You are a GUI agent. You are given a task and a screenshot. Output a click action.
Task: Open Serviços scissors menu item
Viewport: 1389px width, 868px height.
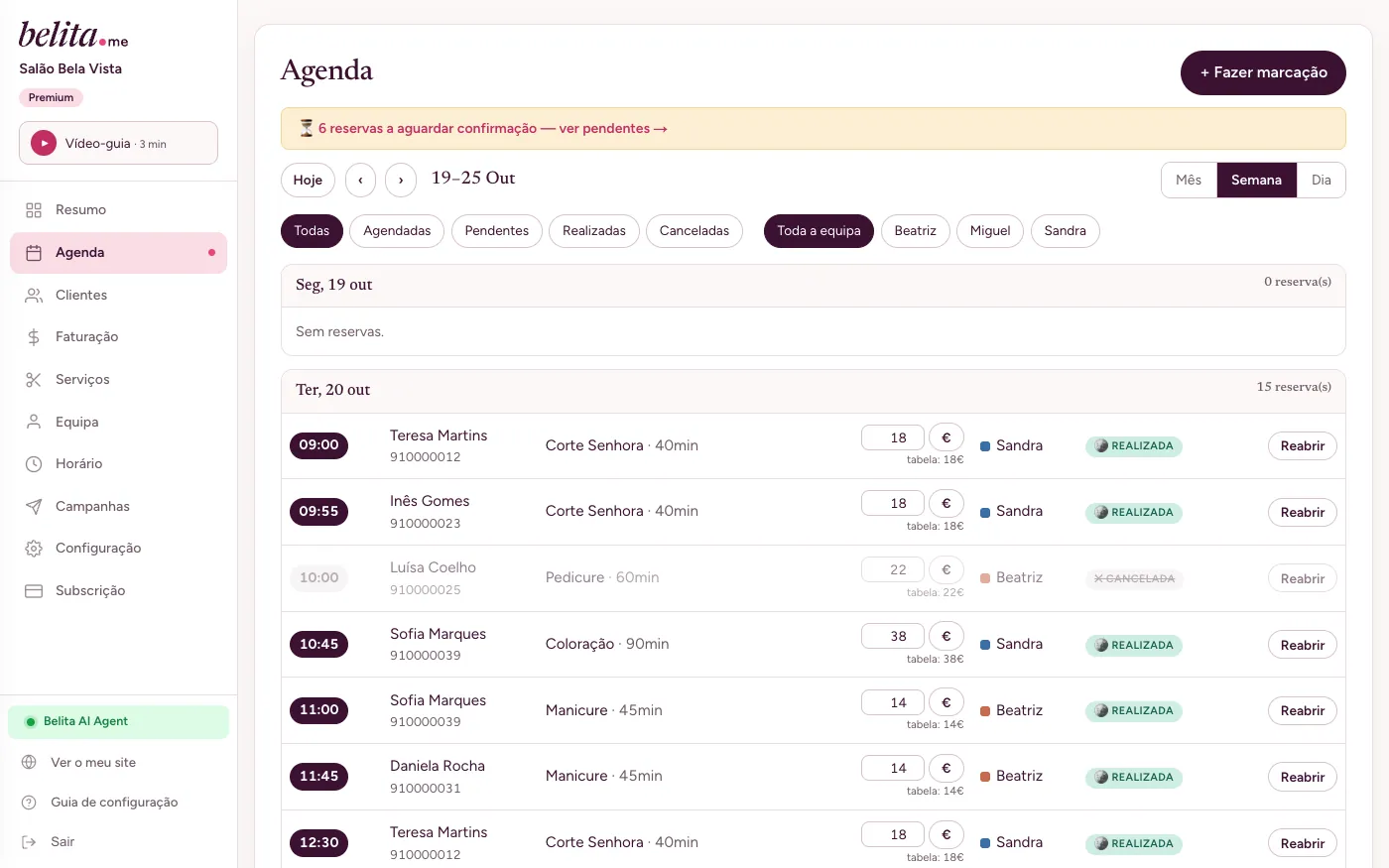118,379
